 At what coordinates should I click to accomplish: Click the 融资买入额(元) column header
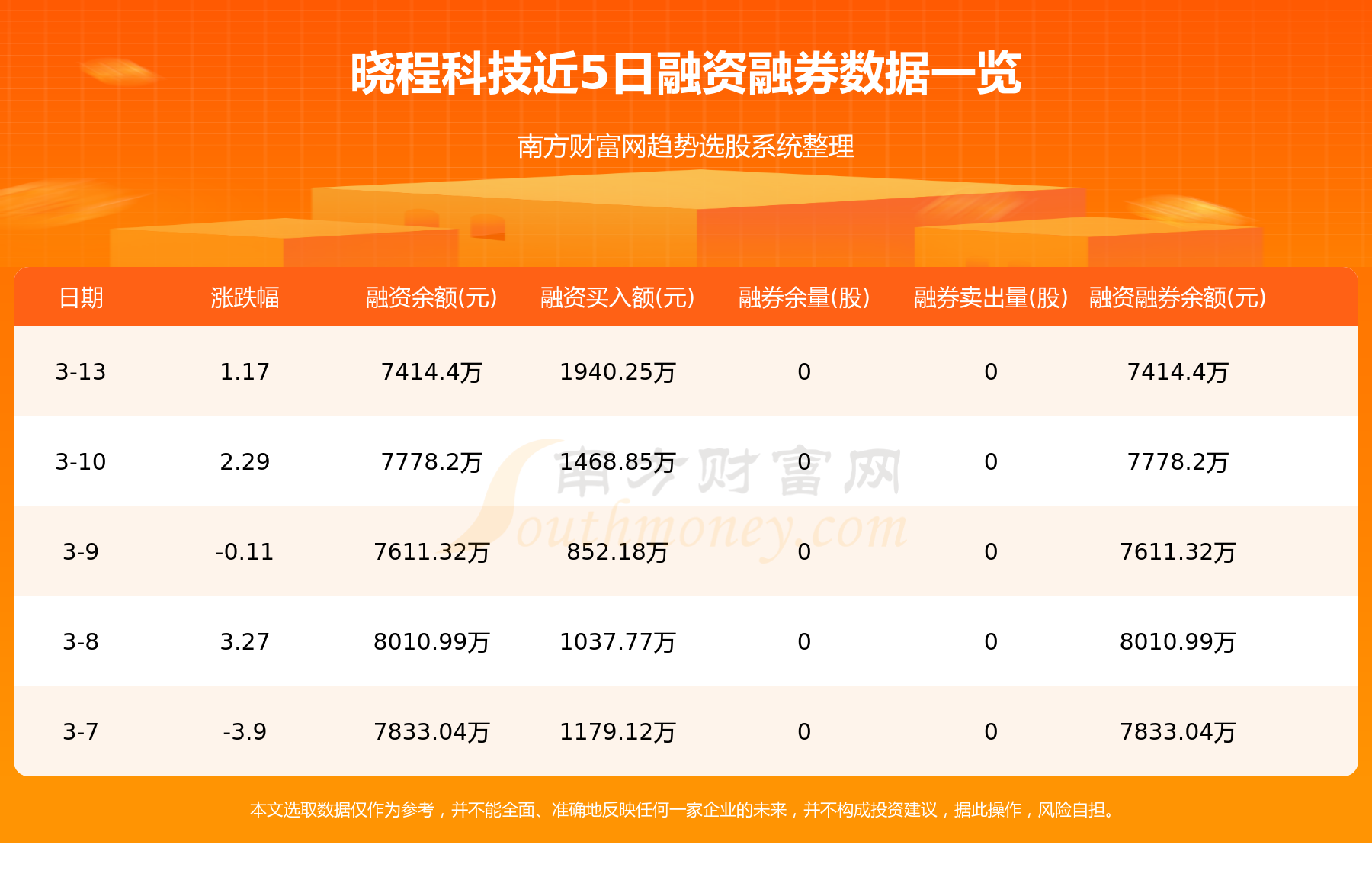[617, 297]
